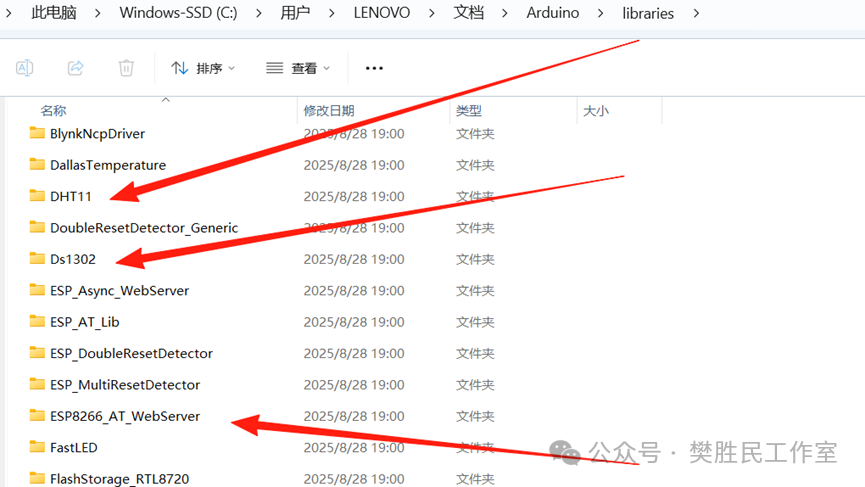The height and width of the screenshot is (487, 865).
Task: Click the 文件夹 type of ESP_MultiResetDetector row
Action: click(475, 385)
